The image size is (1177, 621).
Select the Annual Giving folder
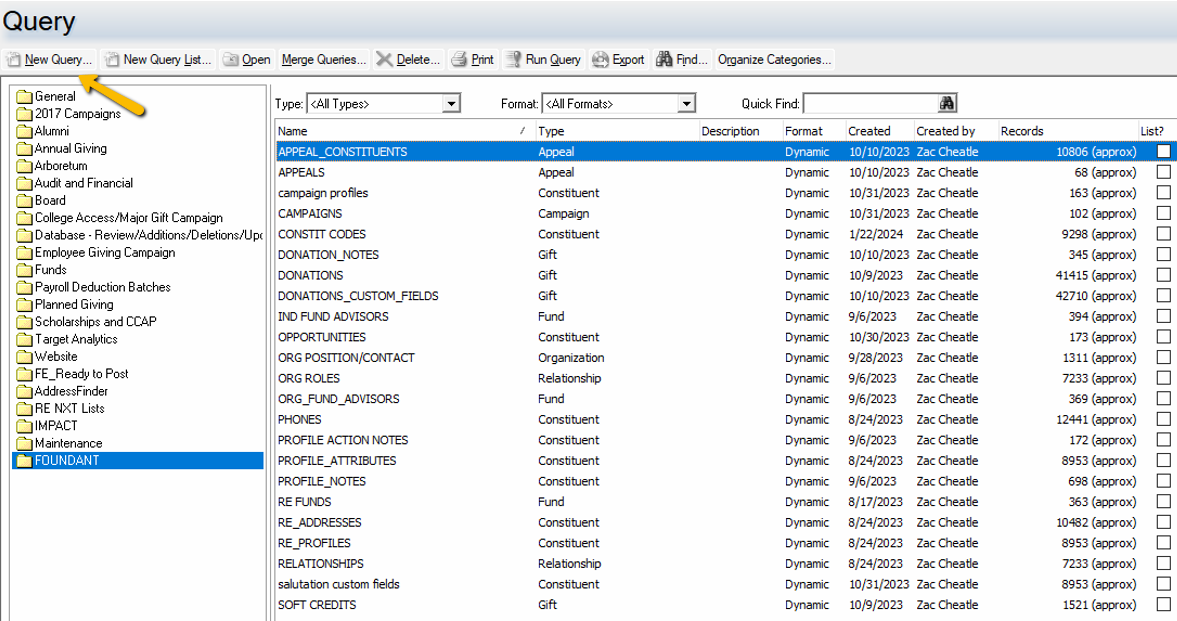coord(70,149)
